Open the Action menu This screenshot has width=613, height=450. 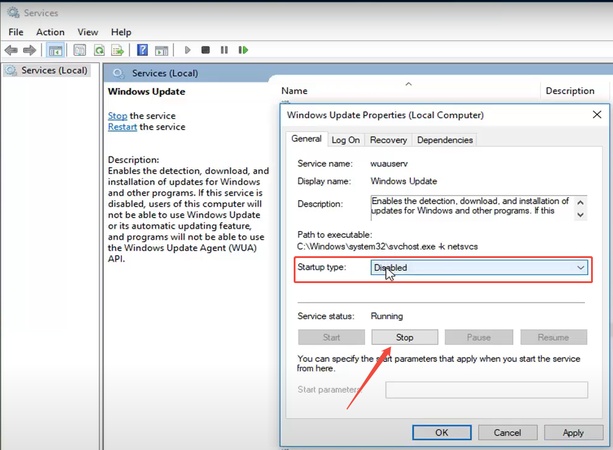(x=50, y=32)
